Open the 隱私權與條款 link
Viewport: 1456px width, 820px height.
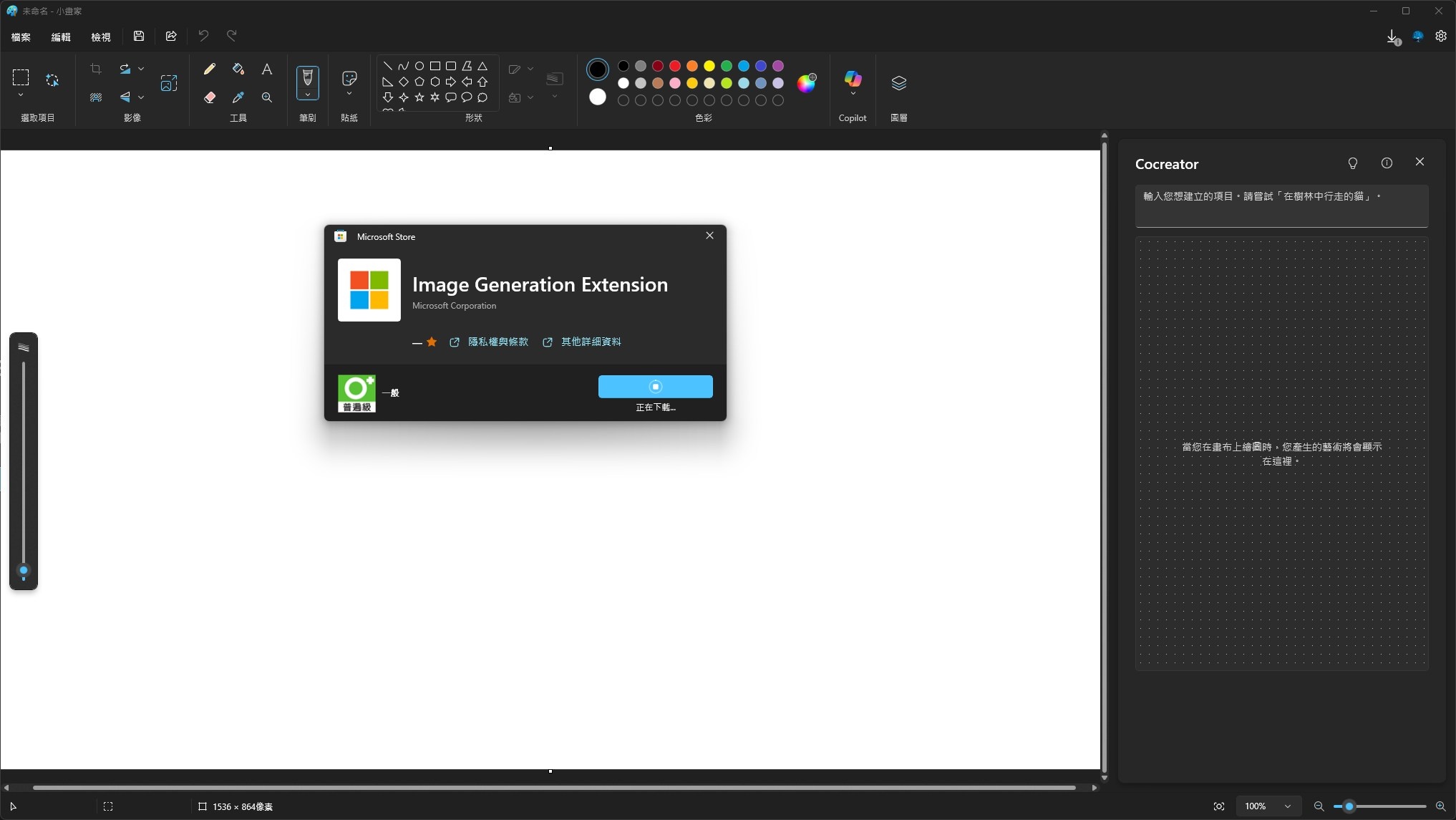tap(498, 342)
